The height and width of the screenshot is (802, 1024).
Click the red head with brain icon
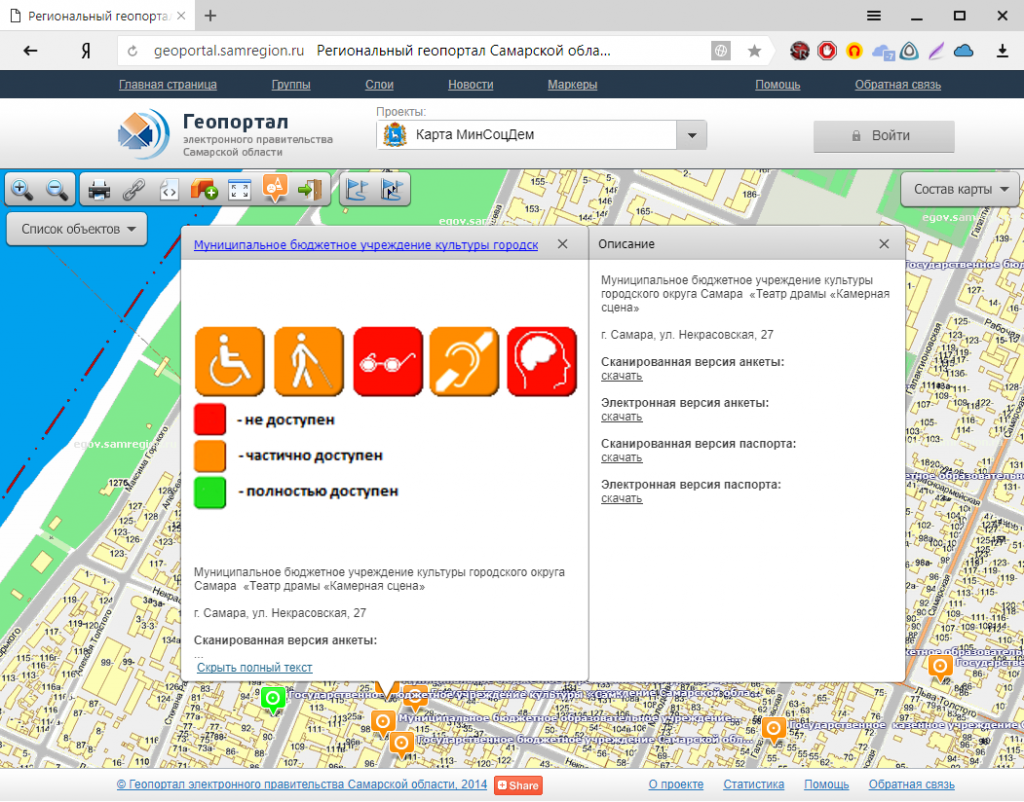tap(542, 362)
